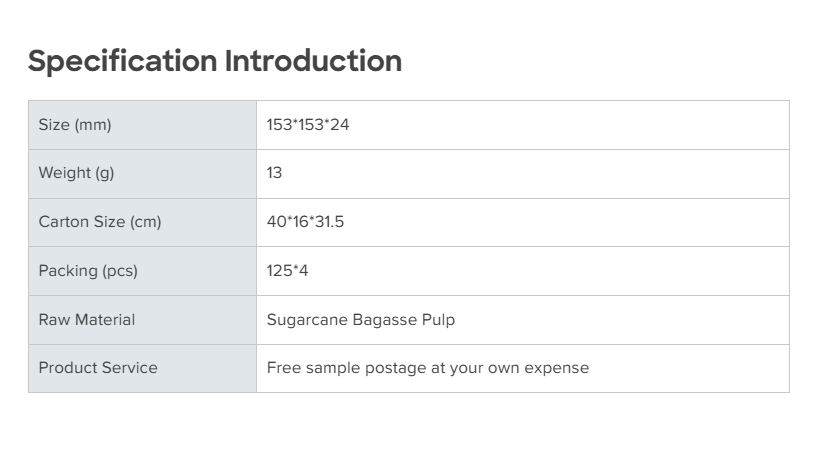Image resolution: width=820 pixels, height=455 pixels.
Task: Click the word "sample" in product service
Action: [331, 369]
